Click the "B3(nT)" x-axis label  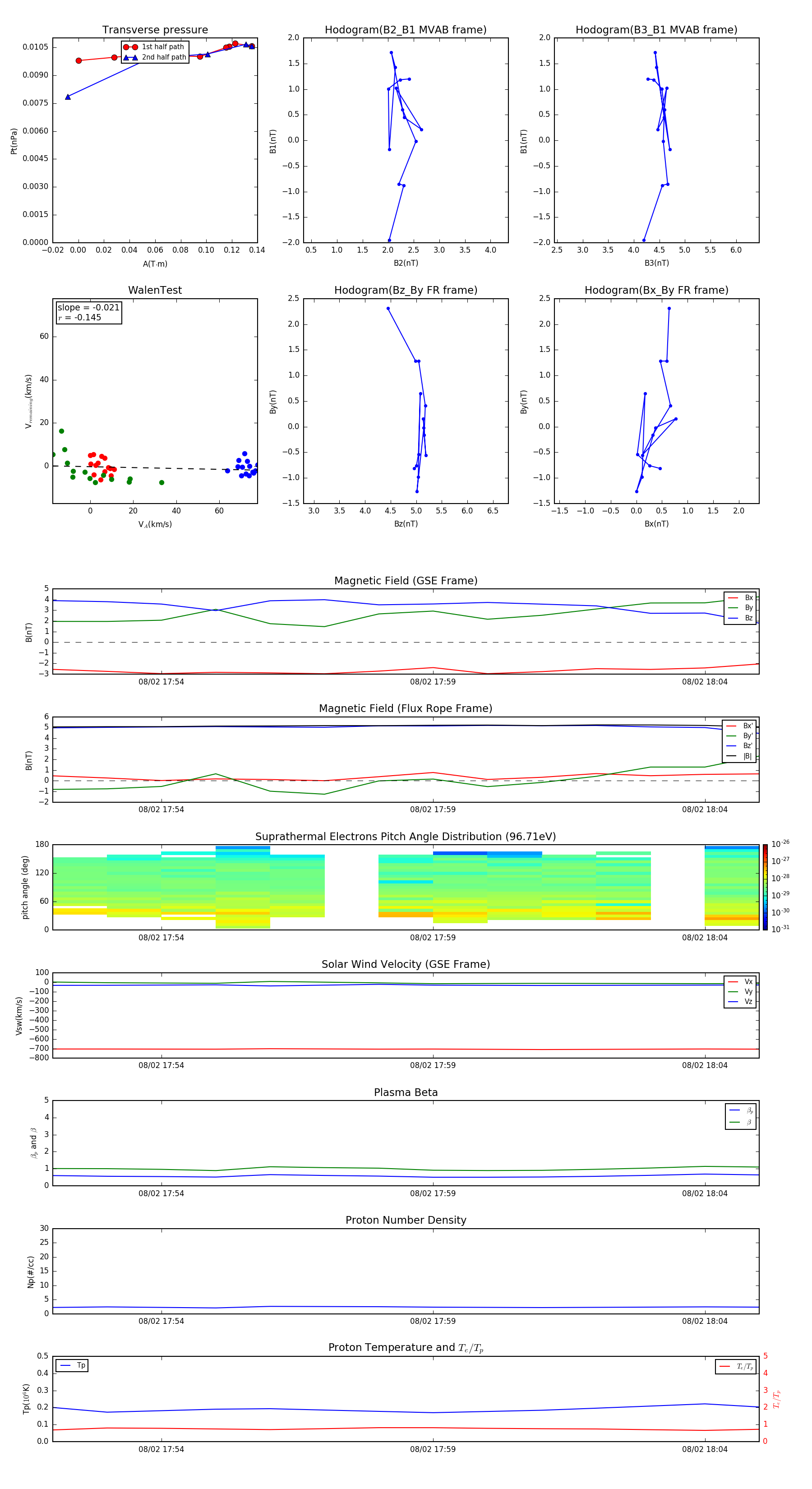click(656, 263)
